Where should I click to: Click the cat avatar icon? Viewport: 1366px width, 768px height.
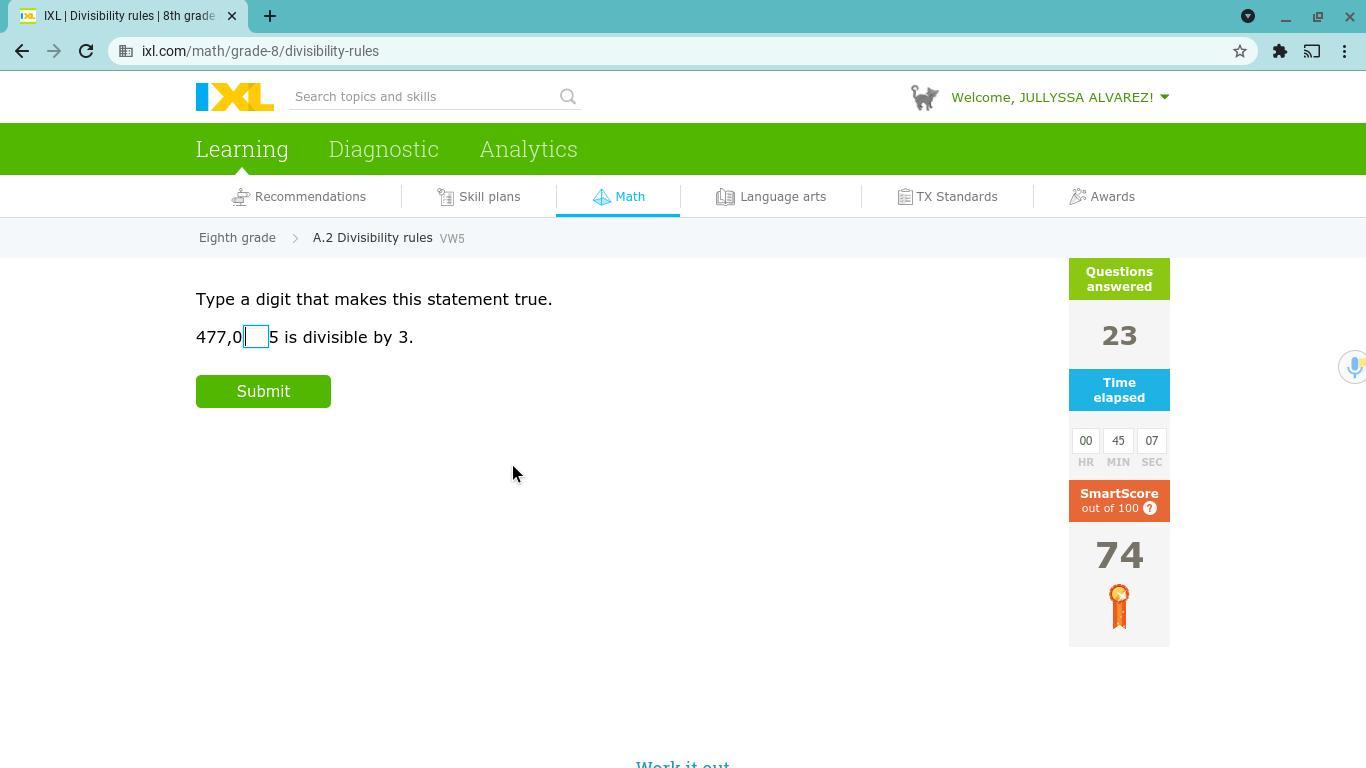[925, 97]
